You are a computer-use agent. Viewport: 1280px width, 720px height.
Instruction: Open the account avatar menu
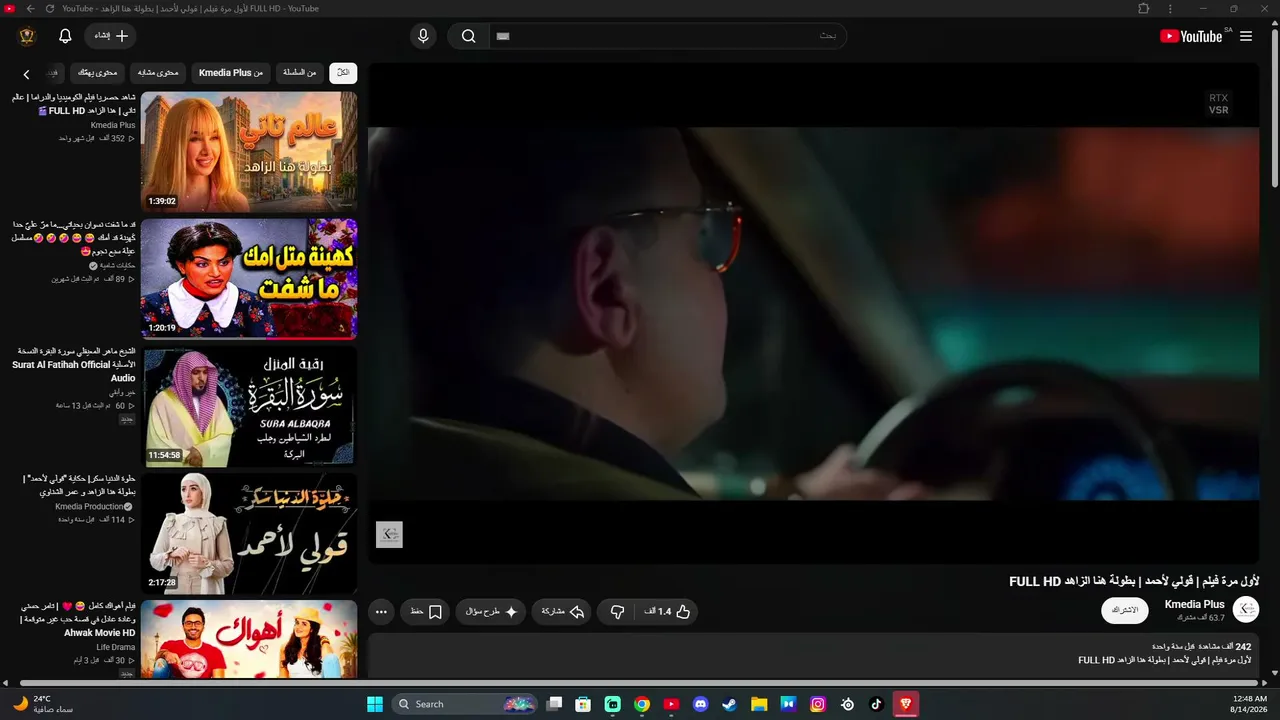click(27, 36)
